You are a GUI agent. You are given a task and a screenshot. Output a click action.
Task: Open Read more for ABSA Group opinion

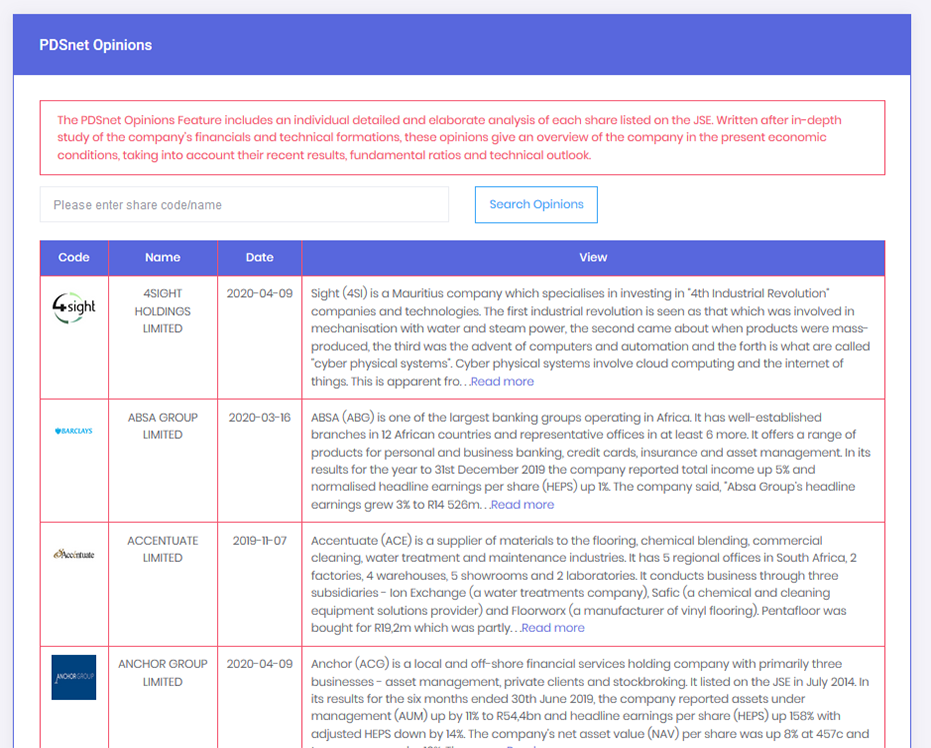coord(522,505)
